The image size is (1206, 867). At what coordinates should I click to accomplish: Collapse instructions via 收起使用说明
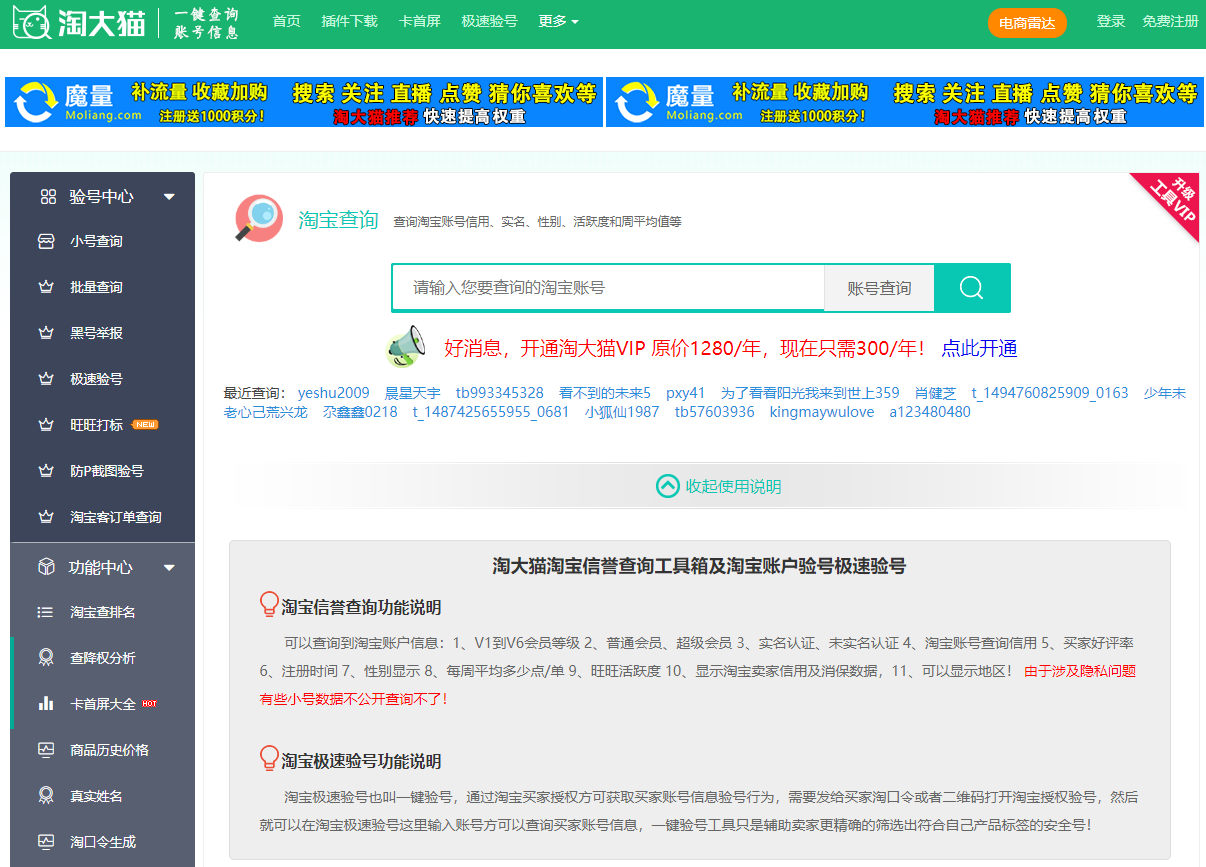(718, 486)
